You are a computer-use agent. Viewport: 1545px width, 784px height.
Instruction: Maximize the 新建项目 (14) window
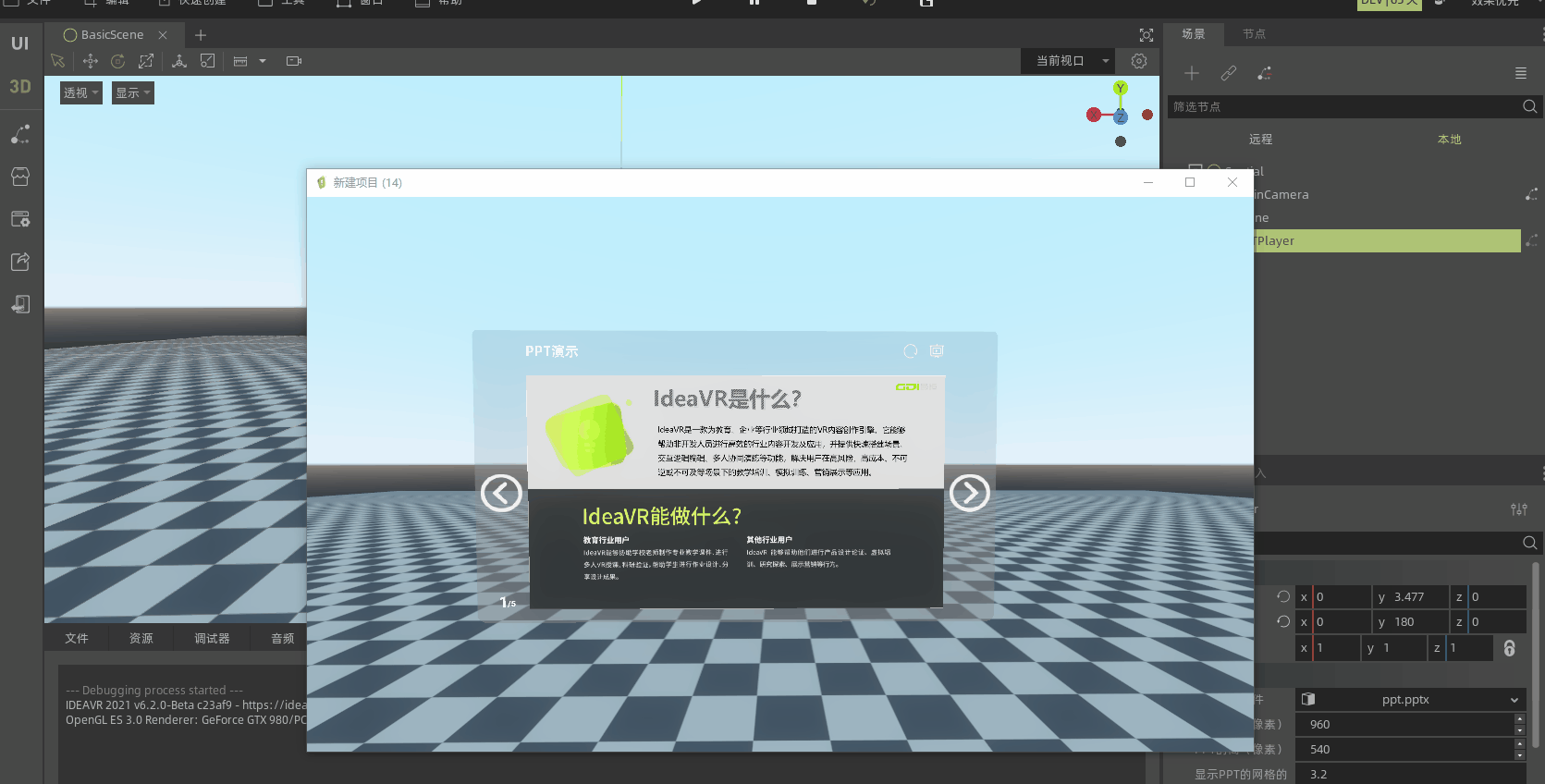tap(1190, 182)
